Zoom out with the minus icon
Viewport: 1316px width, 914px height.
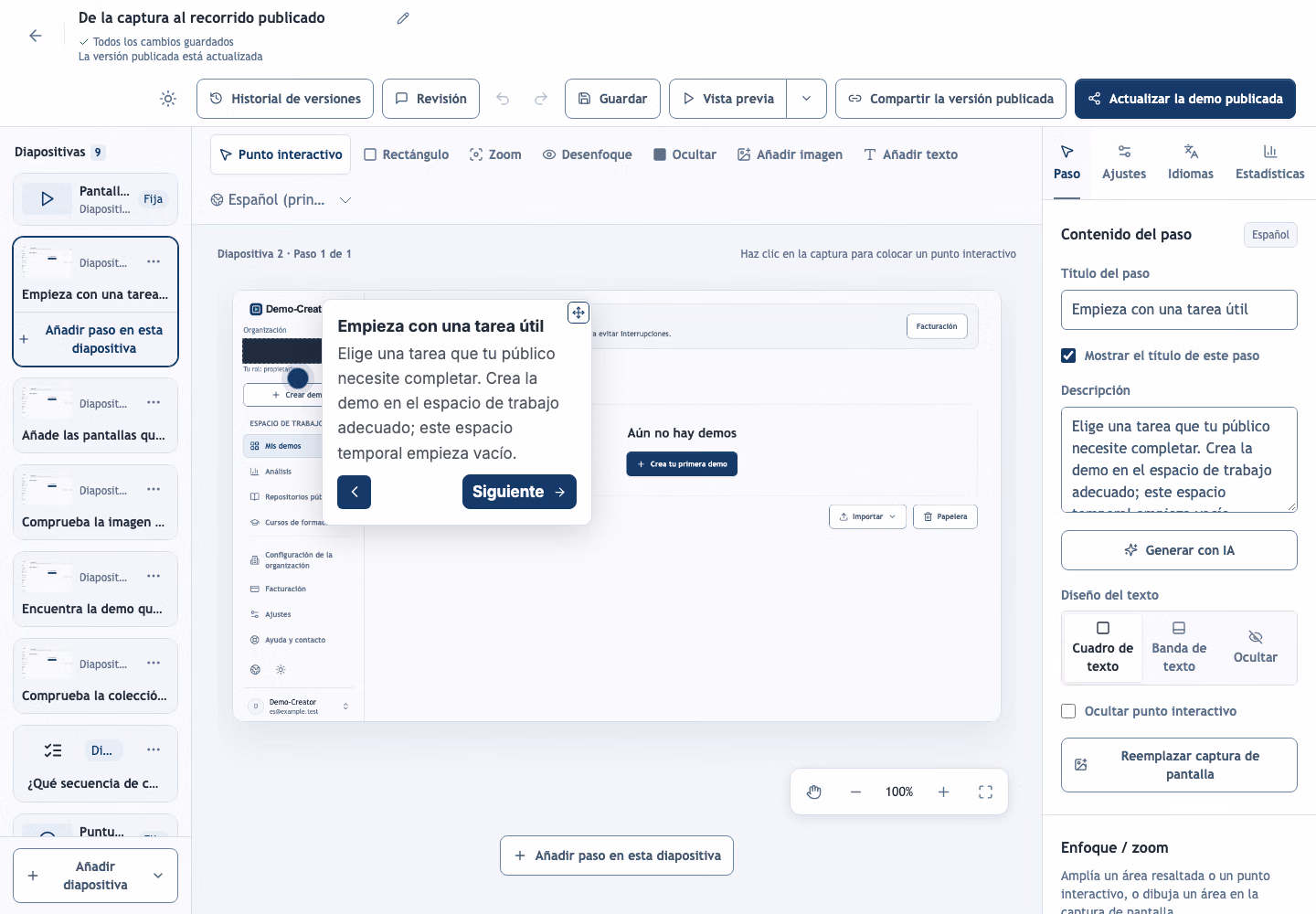pos(855,792)
